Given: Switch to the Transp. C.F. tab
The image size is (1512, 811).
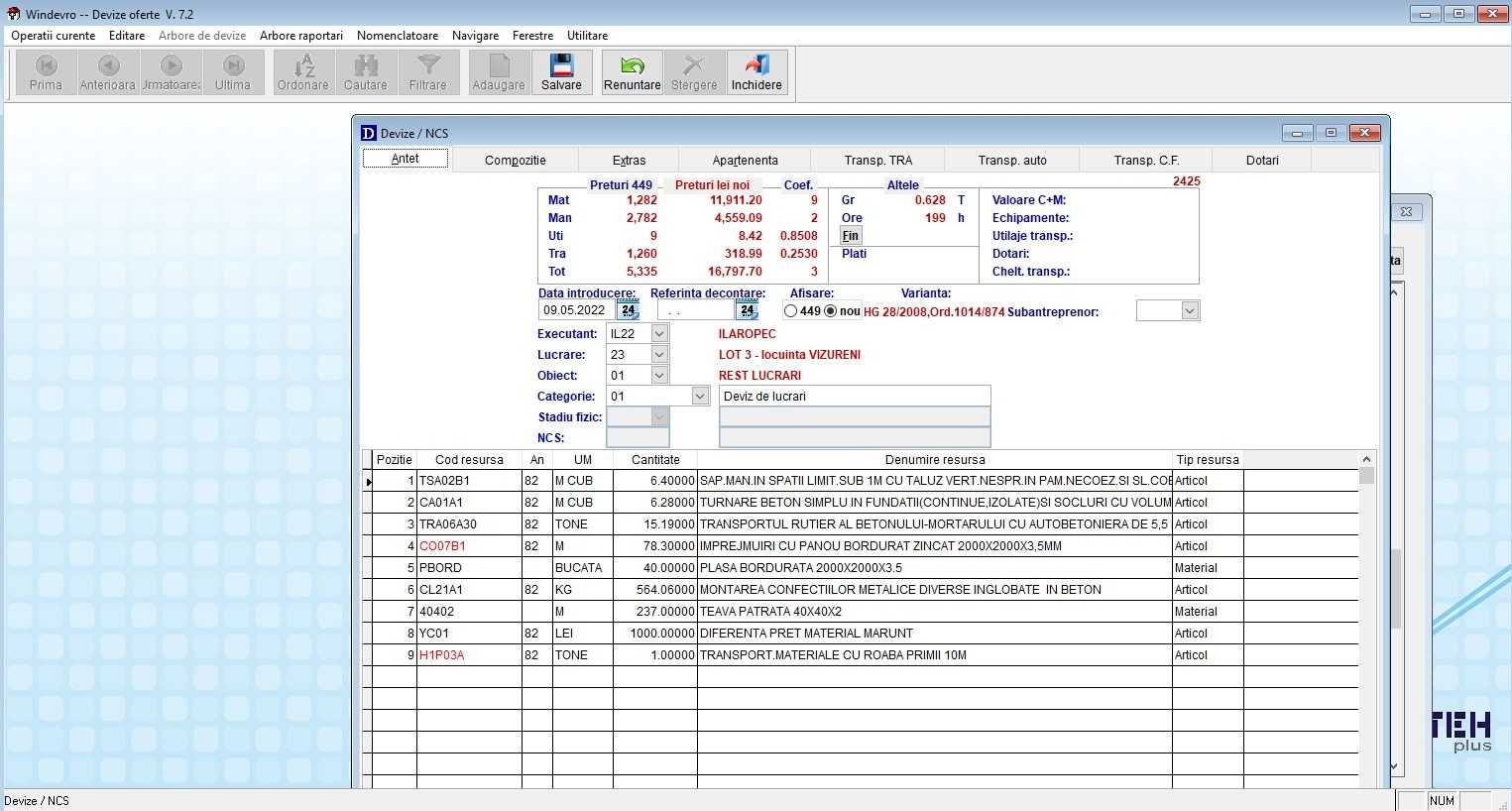Looking at the screenshot, I should pyautogui.click(x=1146, y=160).
